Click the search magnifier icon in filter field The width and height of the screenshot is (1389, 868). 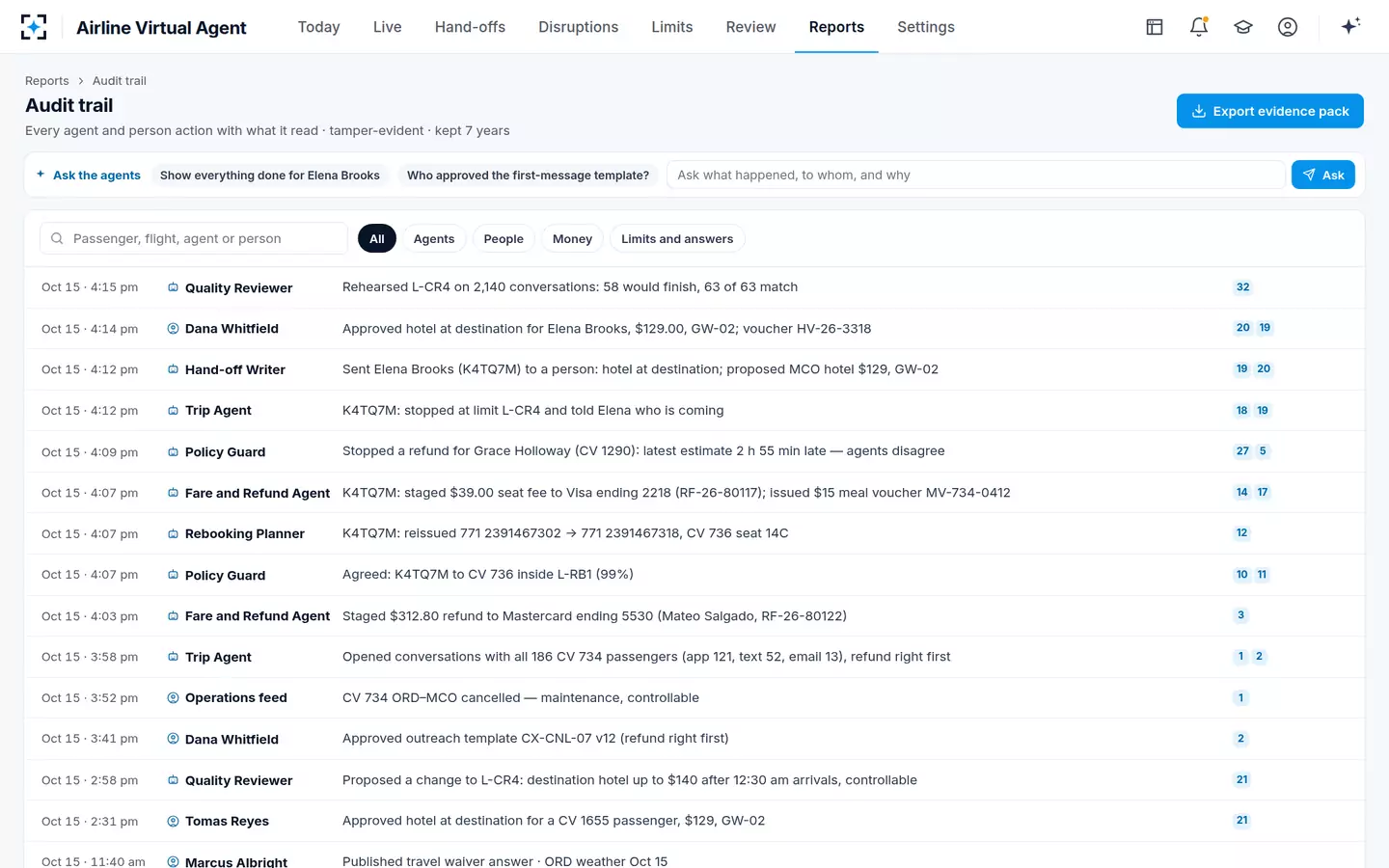(x=57, y=238)
